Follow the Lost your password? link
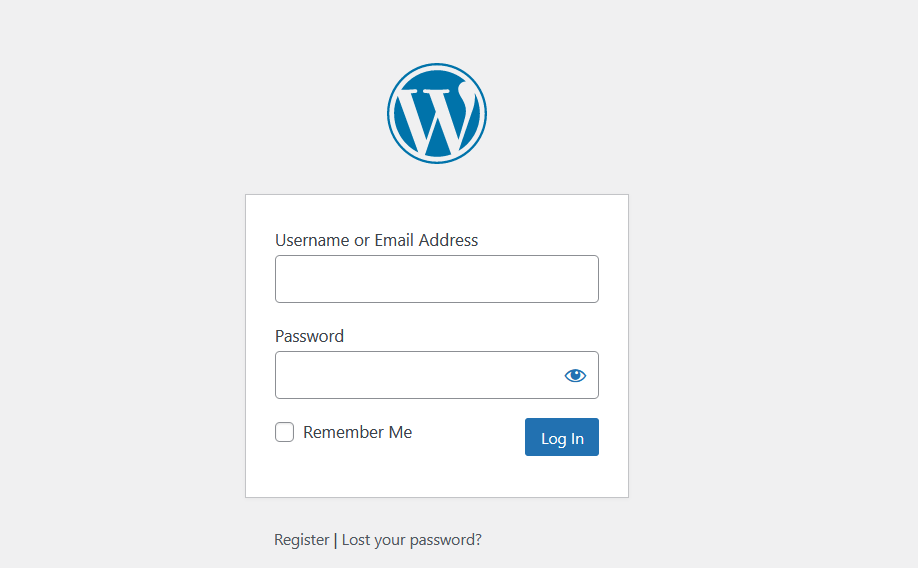The image size is (918, 568). [411, 539]
